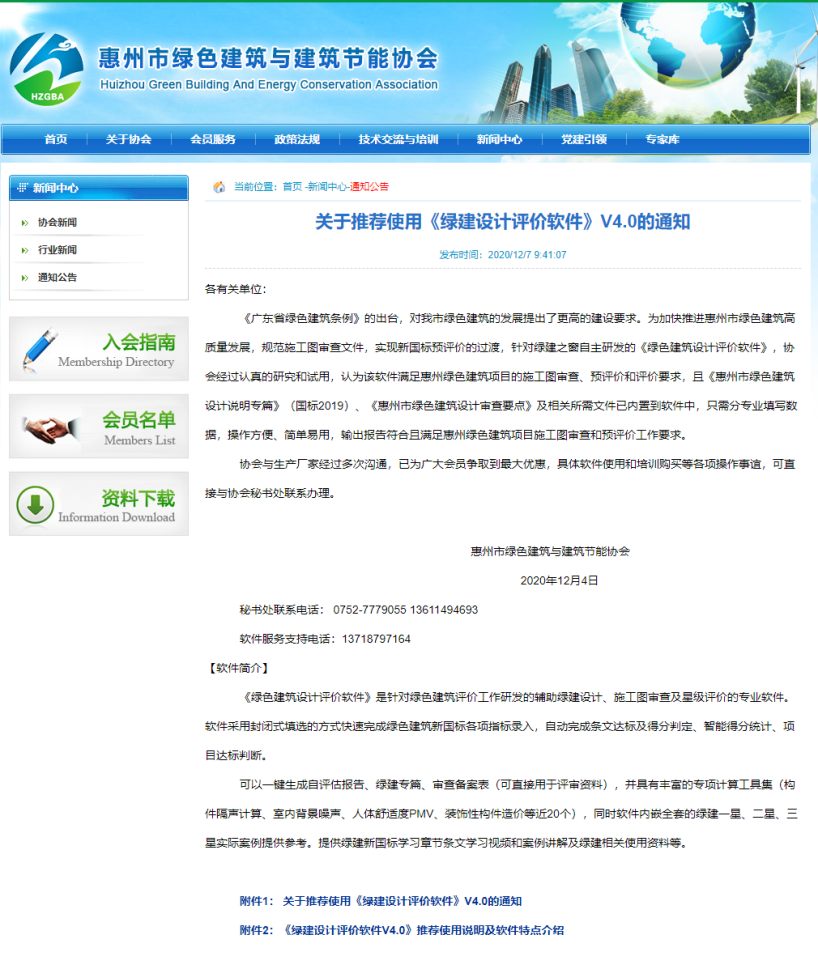Click 通知公告 in the breadcrumb trail
The width and height of the screenshot is (818, 969).
click(369, 187)
